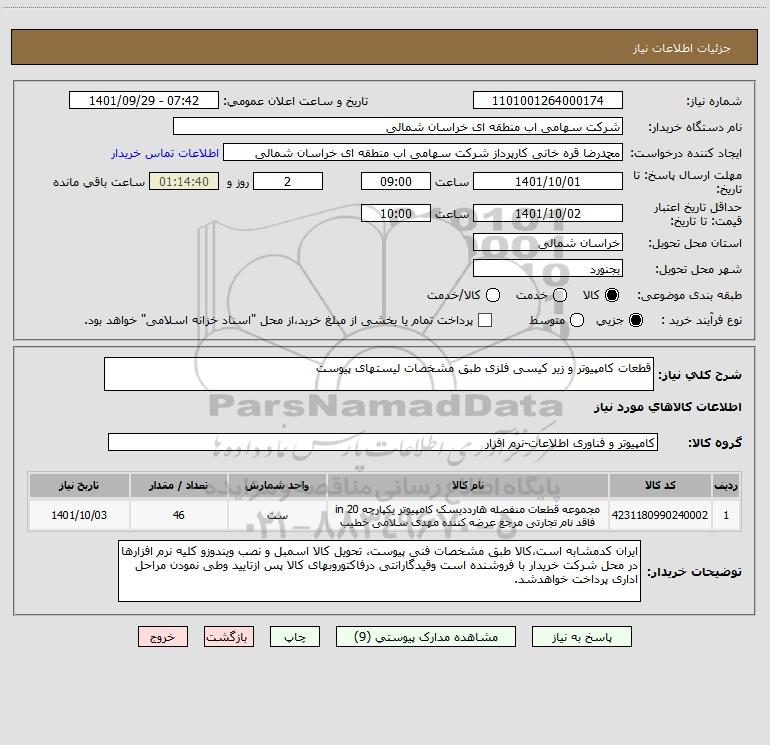Select the جزیی purchase type radio

[635, 320]
